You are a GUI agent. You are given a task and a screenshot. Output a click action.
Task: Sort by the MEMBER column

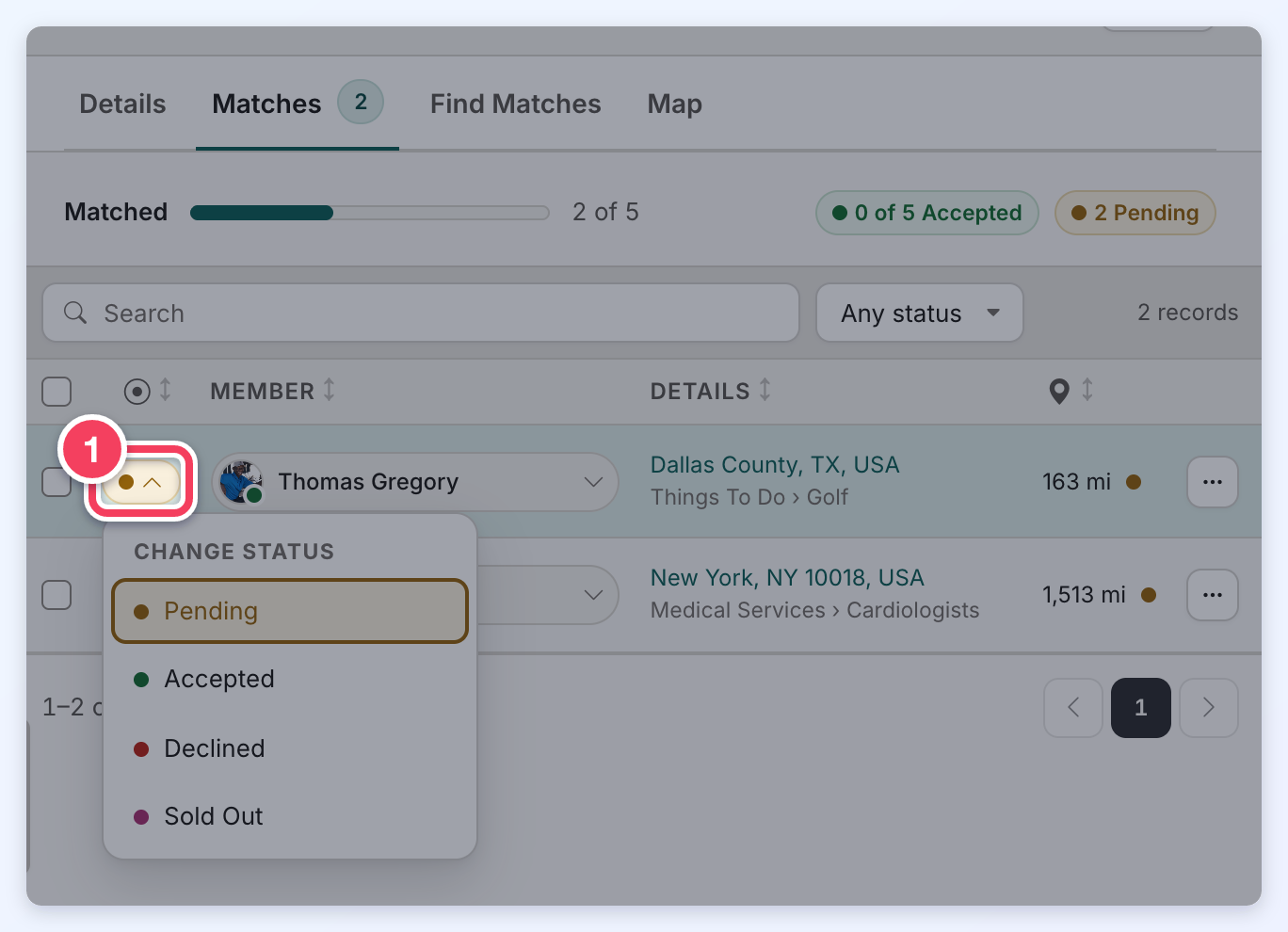(272, 391)
